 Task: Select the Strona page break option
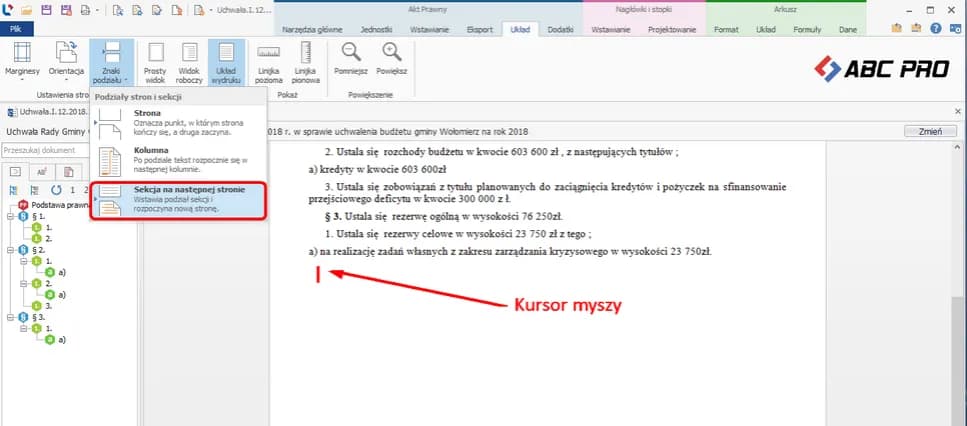point(179,123)
